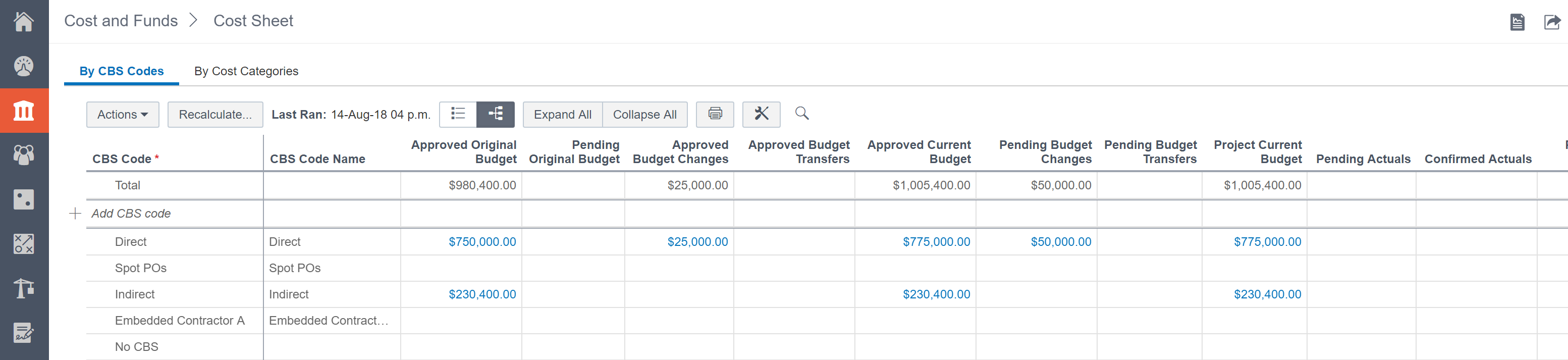The height and width of the screenshot is (360, 1568).
Task: Select the Embedded Contractor A row
Action: [x=180, y=321]
